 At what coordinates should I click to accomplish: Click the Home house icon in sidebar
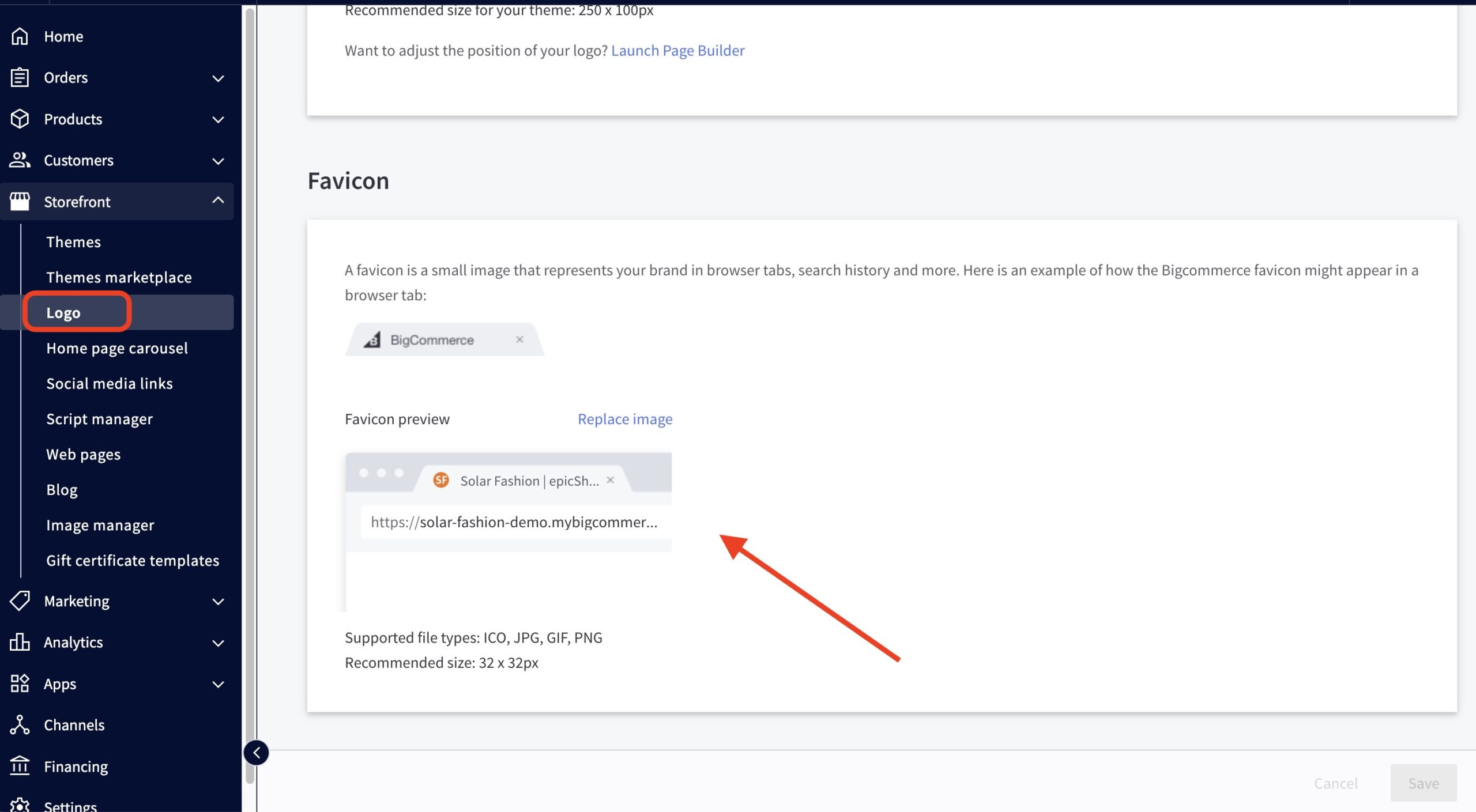20,36
